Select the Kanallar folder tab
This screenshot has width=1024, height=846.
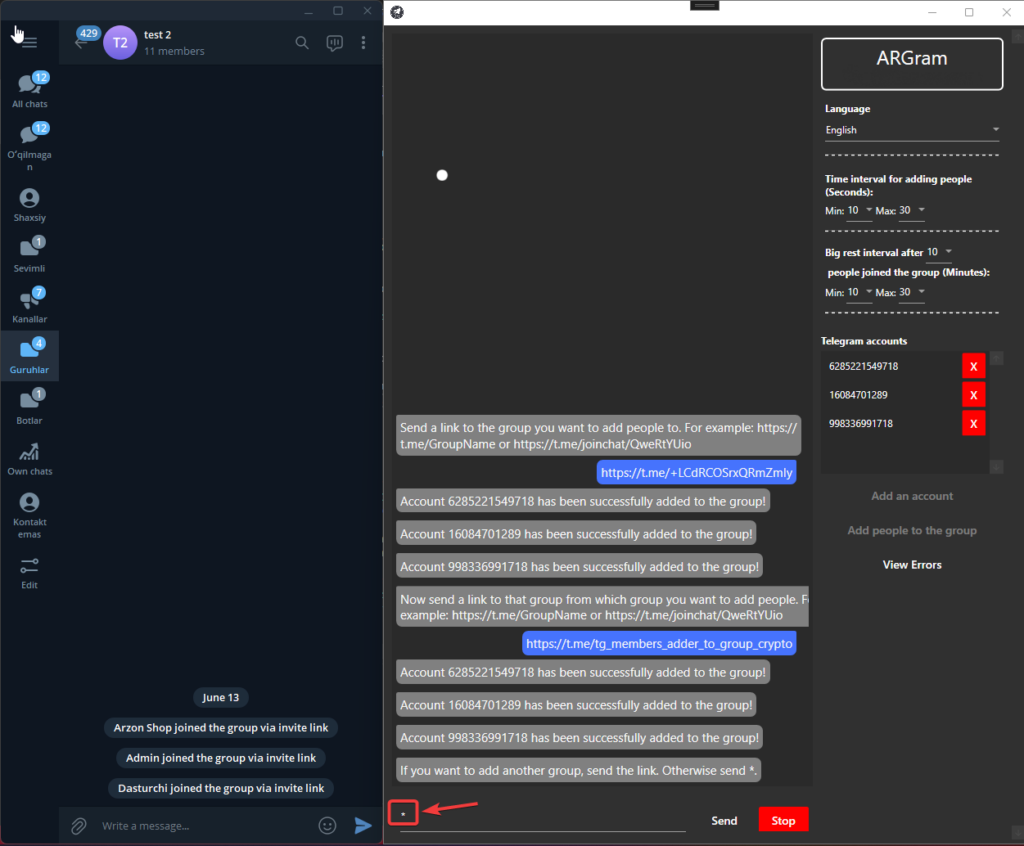tap(29, 305)
